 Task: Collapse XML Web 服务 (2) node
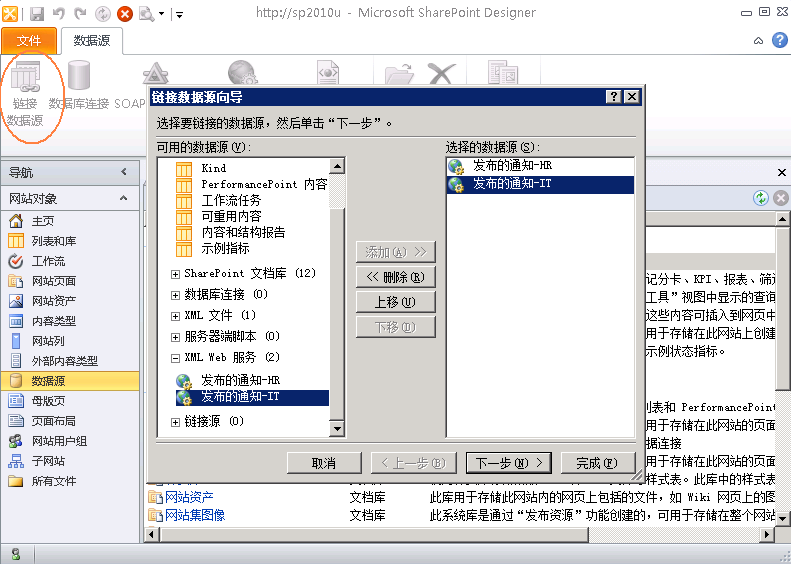[x=175, y=358]
